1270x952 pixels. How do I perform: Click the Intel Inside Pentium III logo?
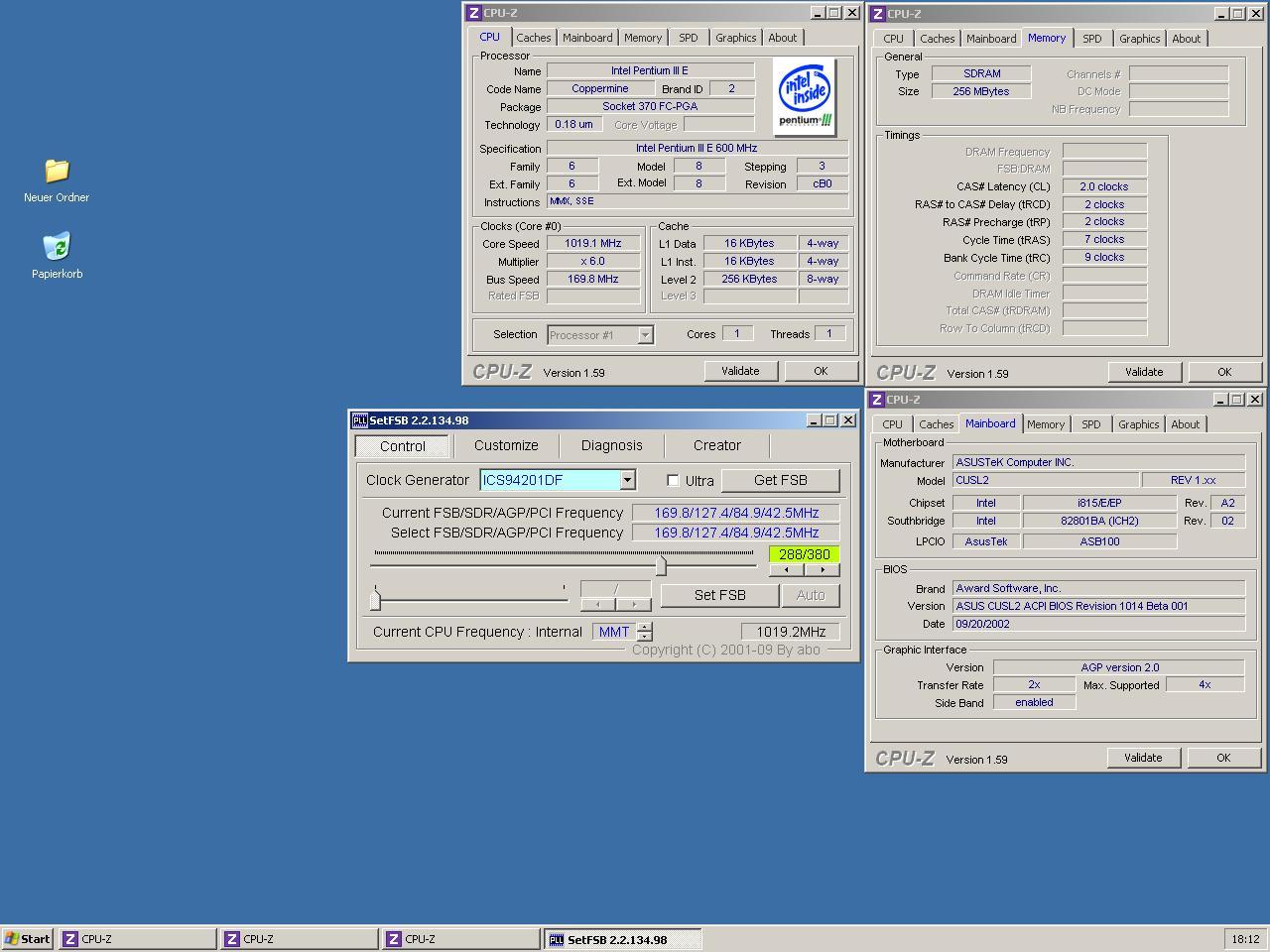pyautogui.click(x=804, y=97)
